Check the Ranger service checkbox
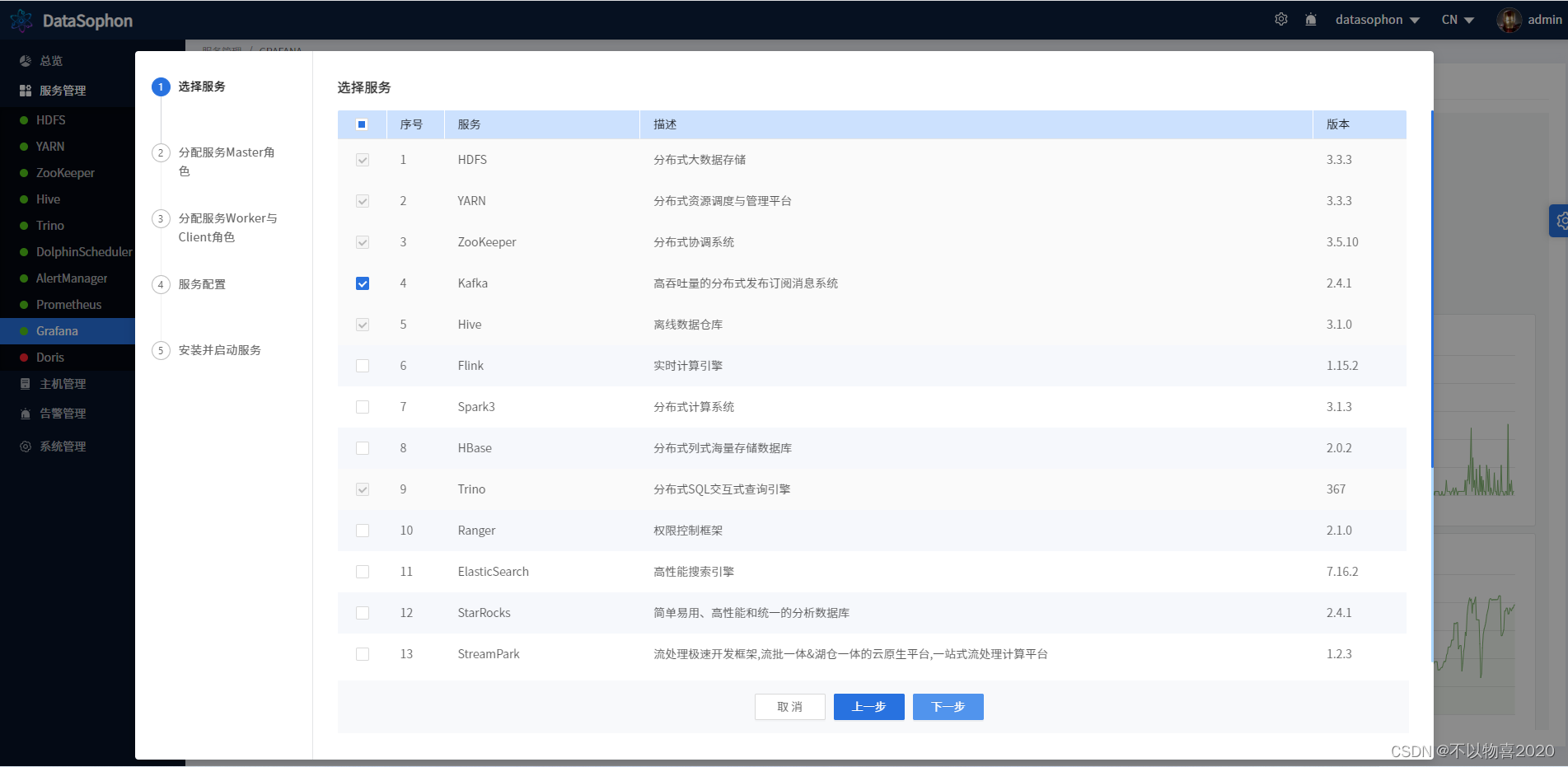Screen dimensions: 1568x767 [x=363, y=531]
